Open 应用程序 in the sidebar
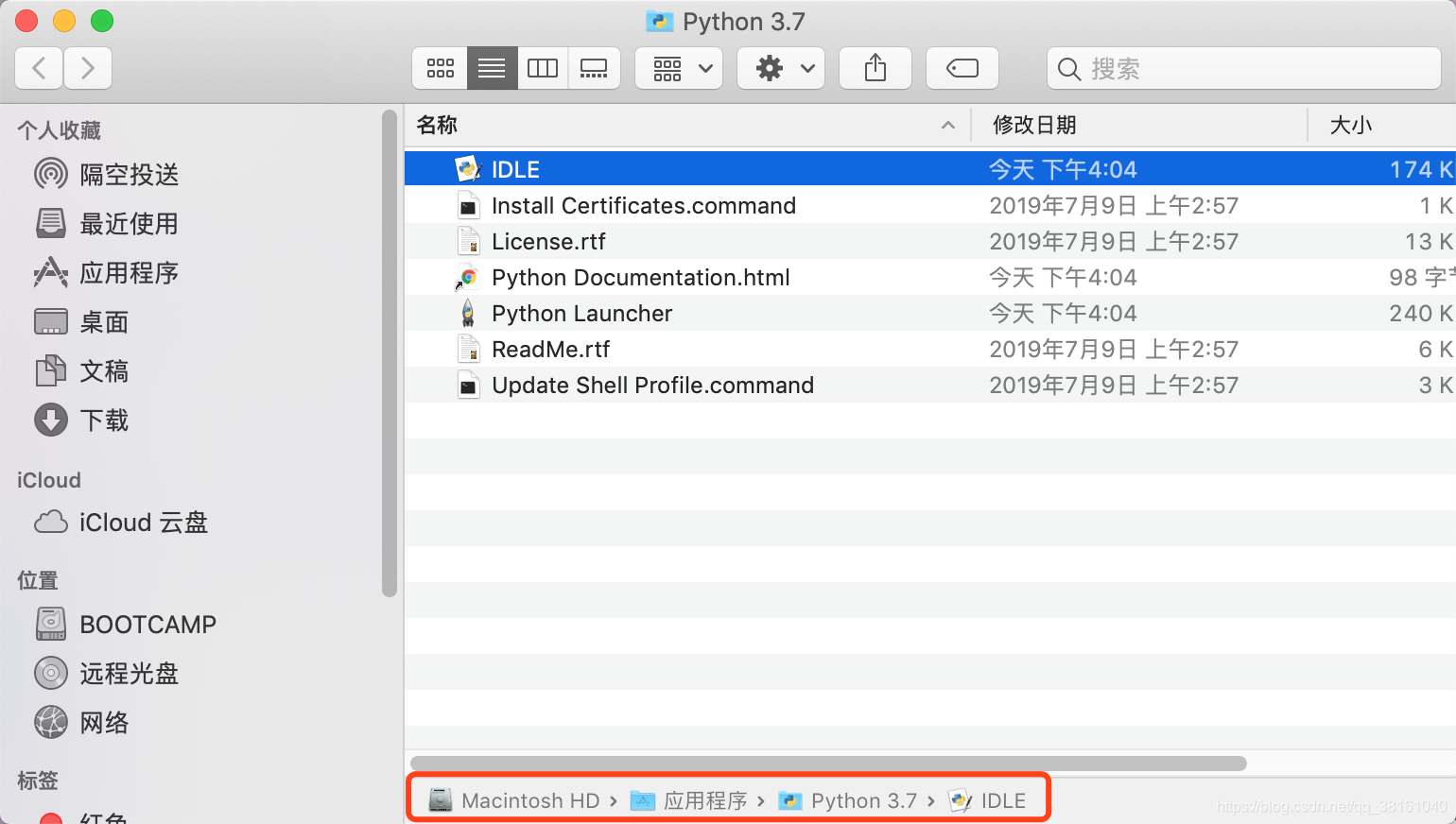 pos(130,272)
